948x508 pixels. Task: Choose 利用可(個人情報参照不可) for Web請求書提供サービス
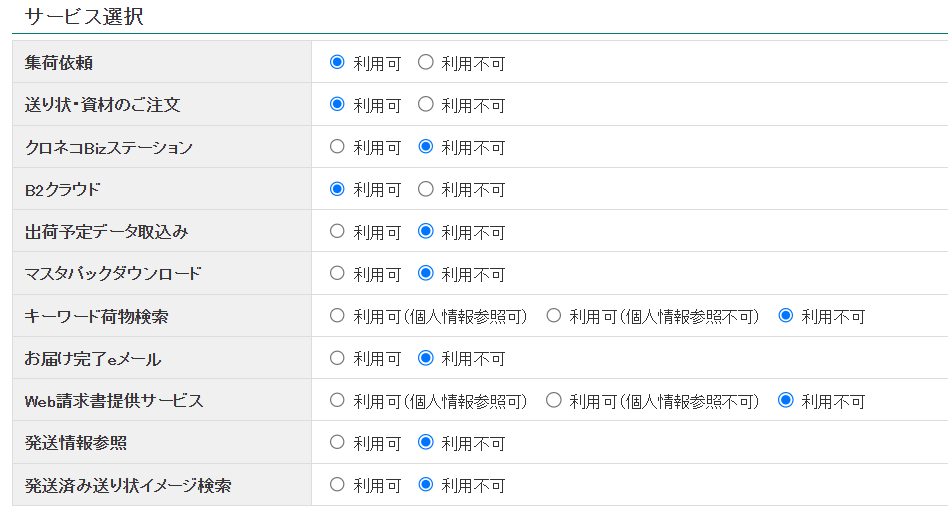553,400
